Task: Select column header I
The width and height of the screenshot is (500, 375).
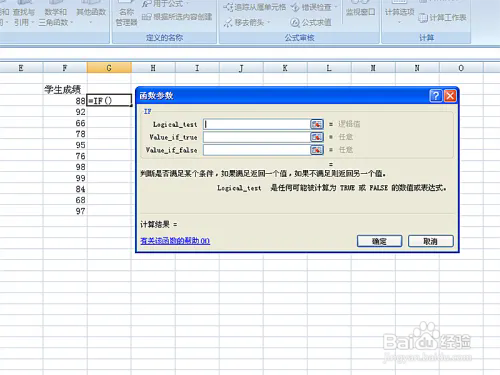Action: tap(197, 68)
